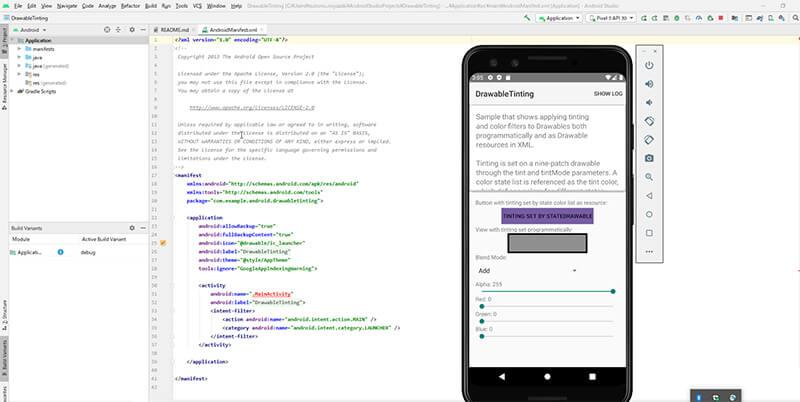Toggle the Resource Manager side tab
The width and height of the screenshot is (800, 402).
pyautogui.click(x=4, y=86)
